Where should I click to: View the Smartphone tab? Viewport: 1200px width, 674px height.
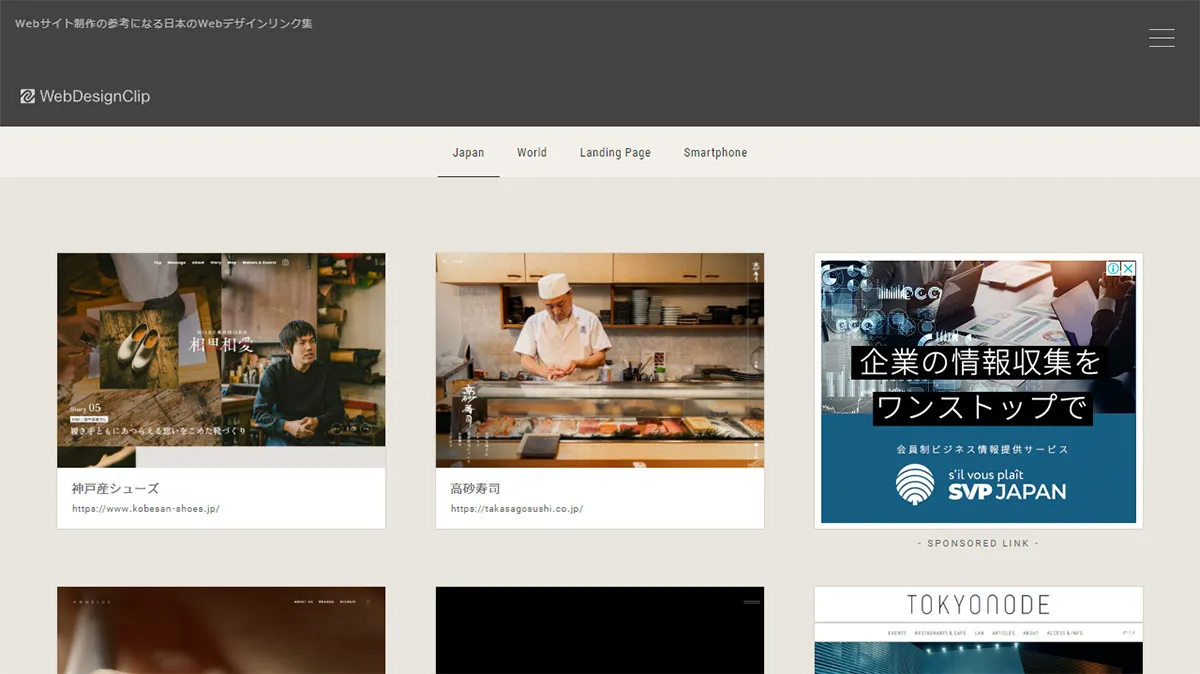pos(714,152)
